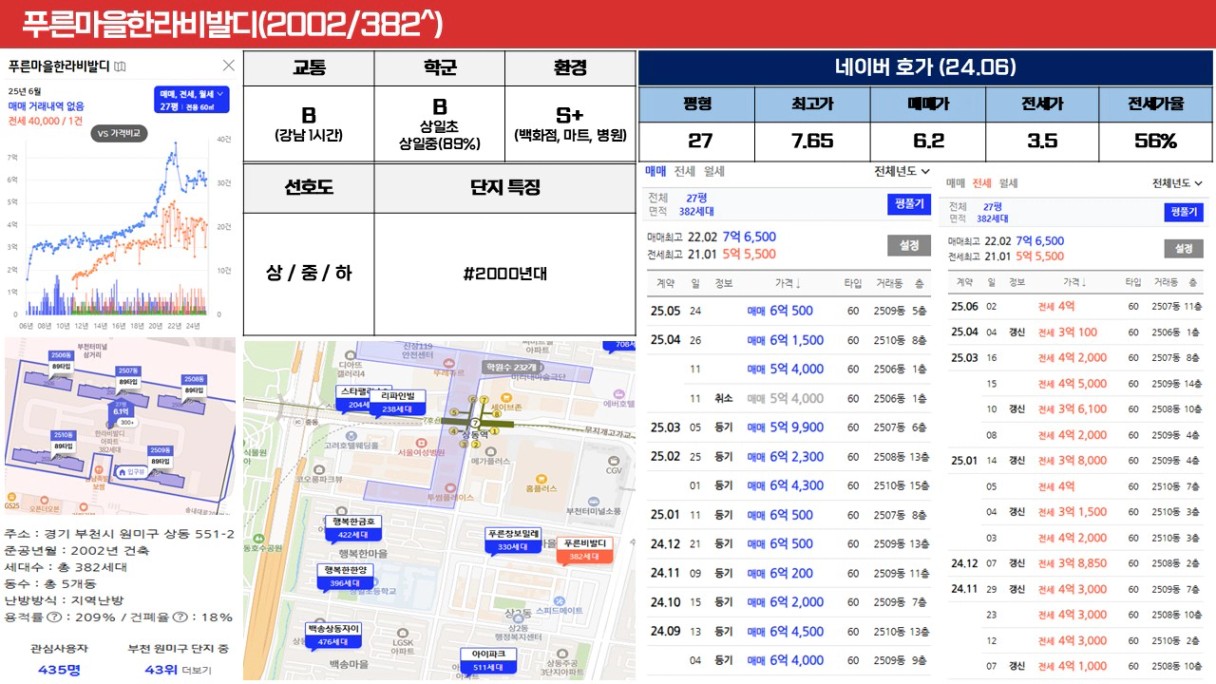Expand 전체년도 dropdown in left listing panel

click(x=902, y=172)
